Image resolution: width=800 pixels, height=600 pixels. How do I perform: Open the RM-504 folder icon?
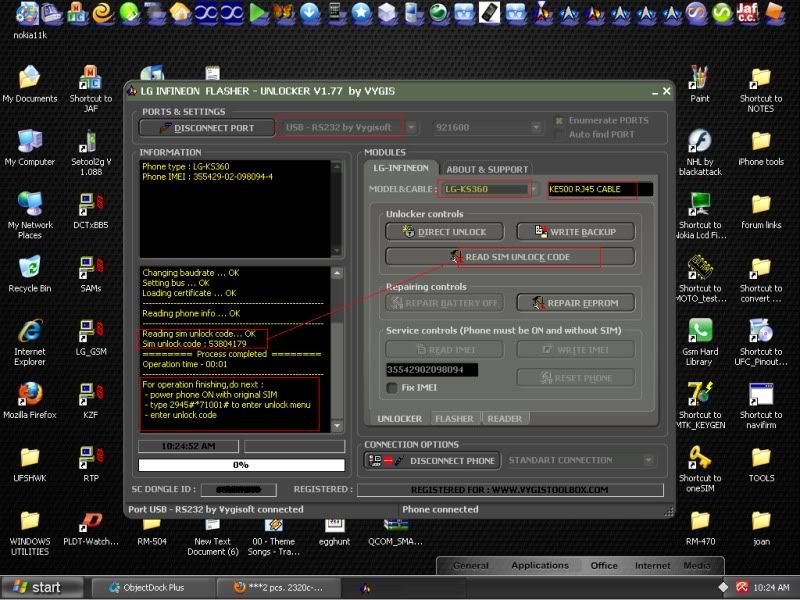tap(152, 533)
